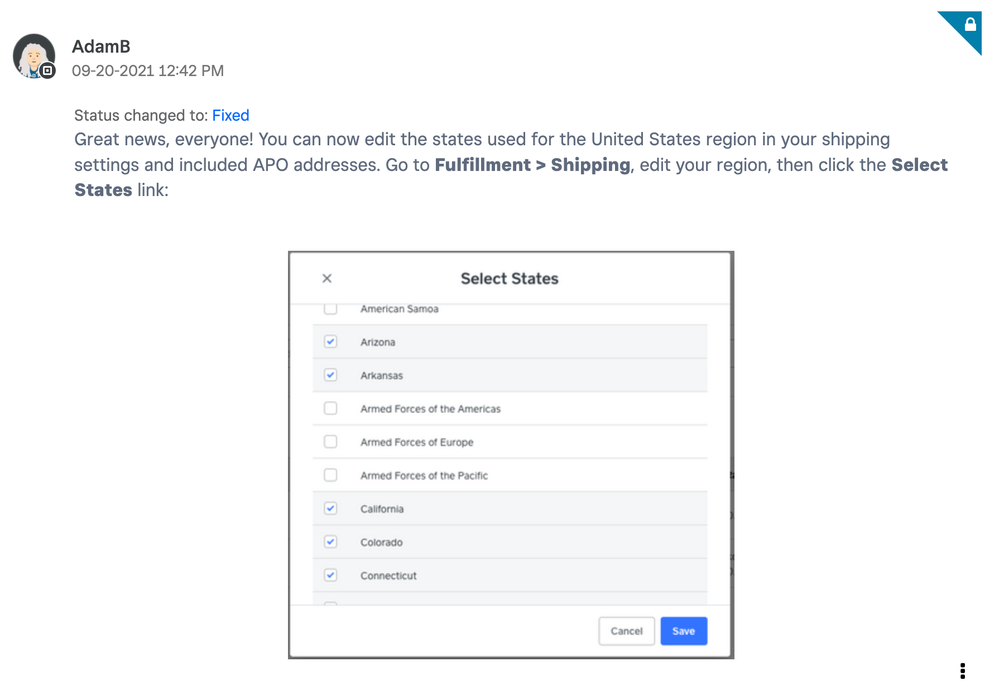Click AdamB's profile avatar

[x=33, y=55]
